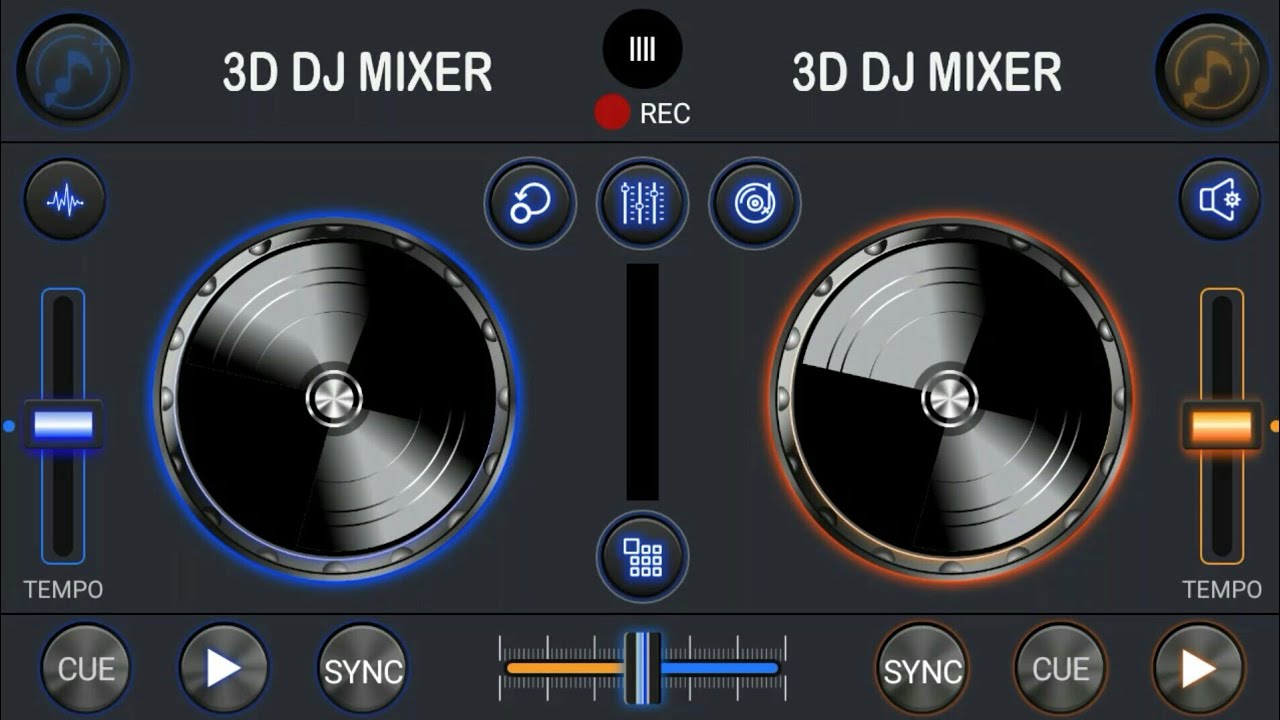Enable SYNC on the right deck
Screen dimensions: 1280x720
920,668
